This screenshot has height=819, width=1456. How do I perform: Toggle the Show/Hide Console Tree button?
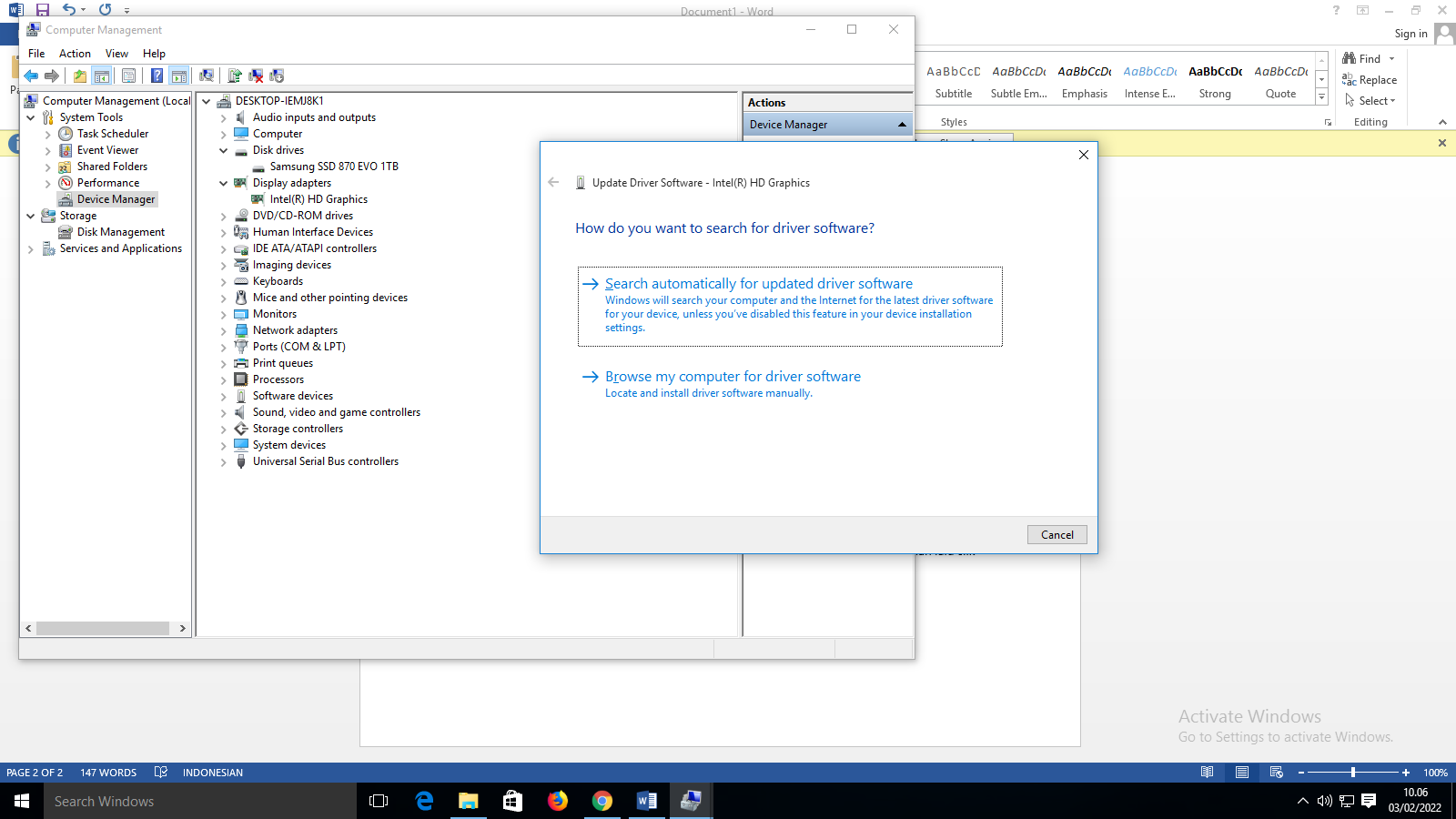(102, 76)
